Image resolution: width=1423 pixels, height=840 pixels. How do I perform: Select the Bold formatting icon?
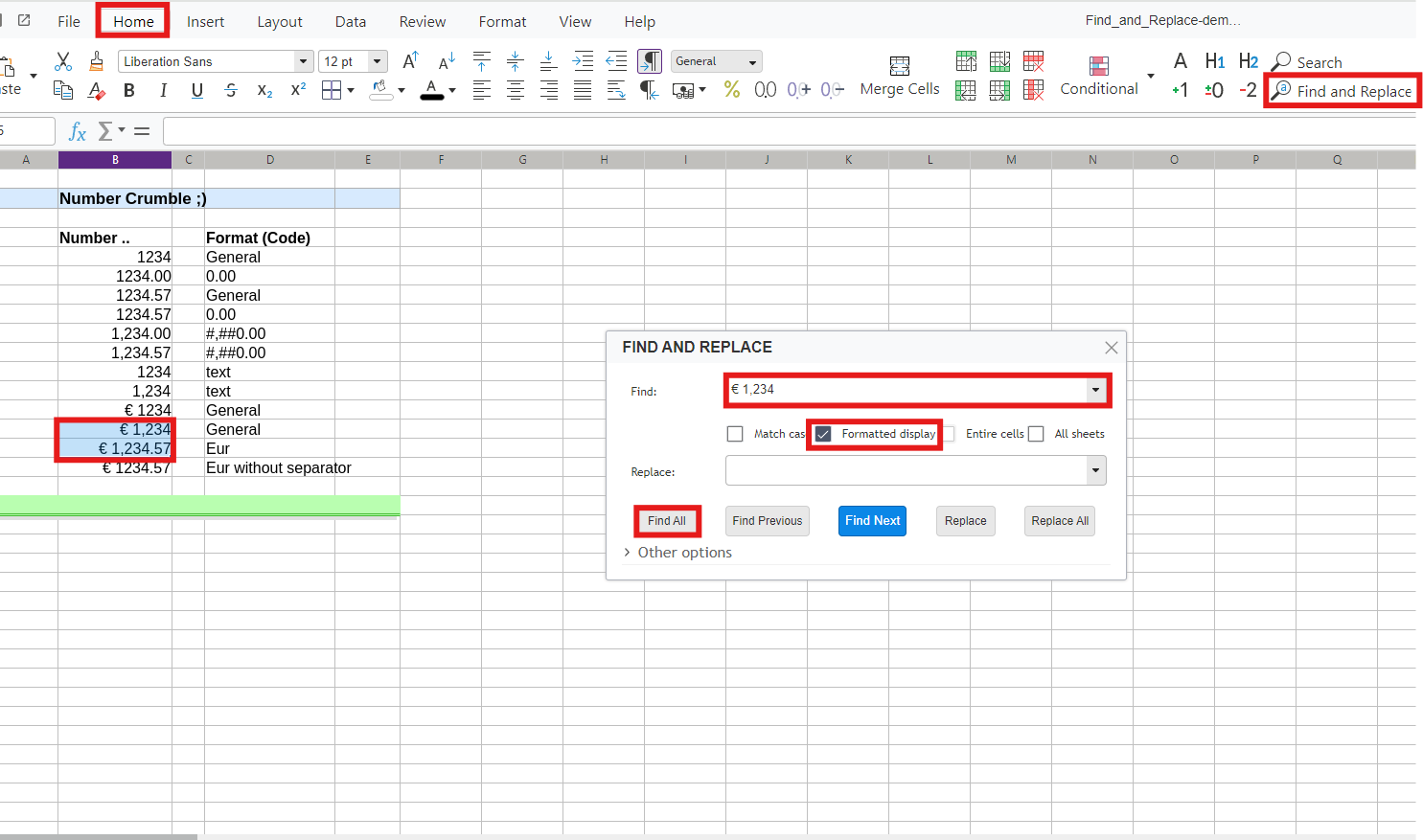coord(129,90)
